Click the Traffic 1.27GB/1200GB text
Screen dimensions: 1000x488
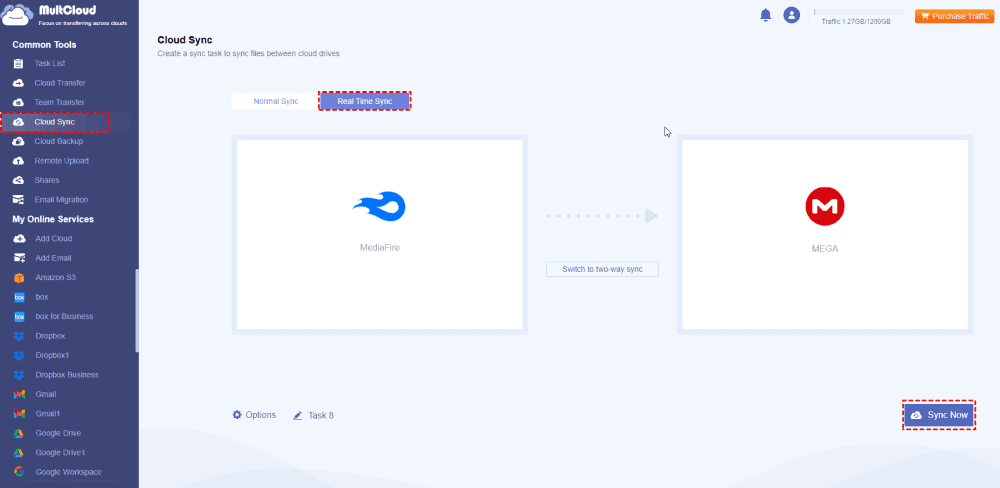coord(856,22)
